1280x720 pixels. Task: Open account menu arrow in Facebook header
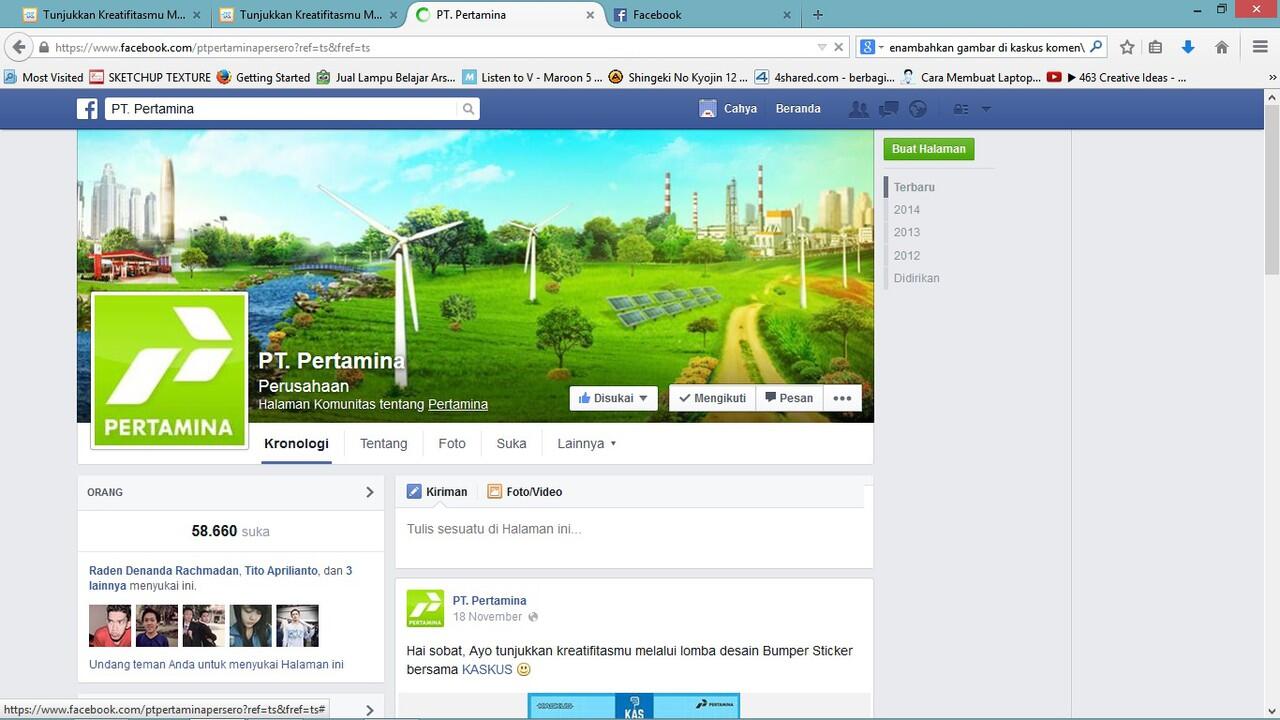986,109
